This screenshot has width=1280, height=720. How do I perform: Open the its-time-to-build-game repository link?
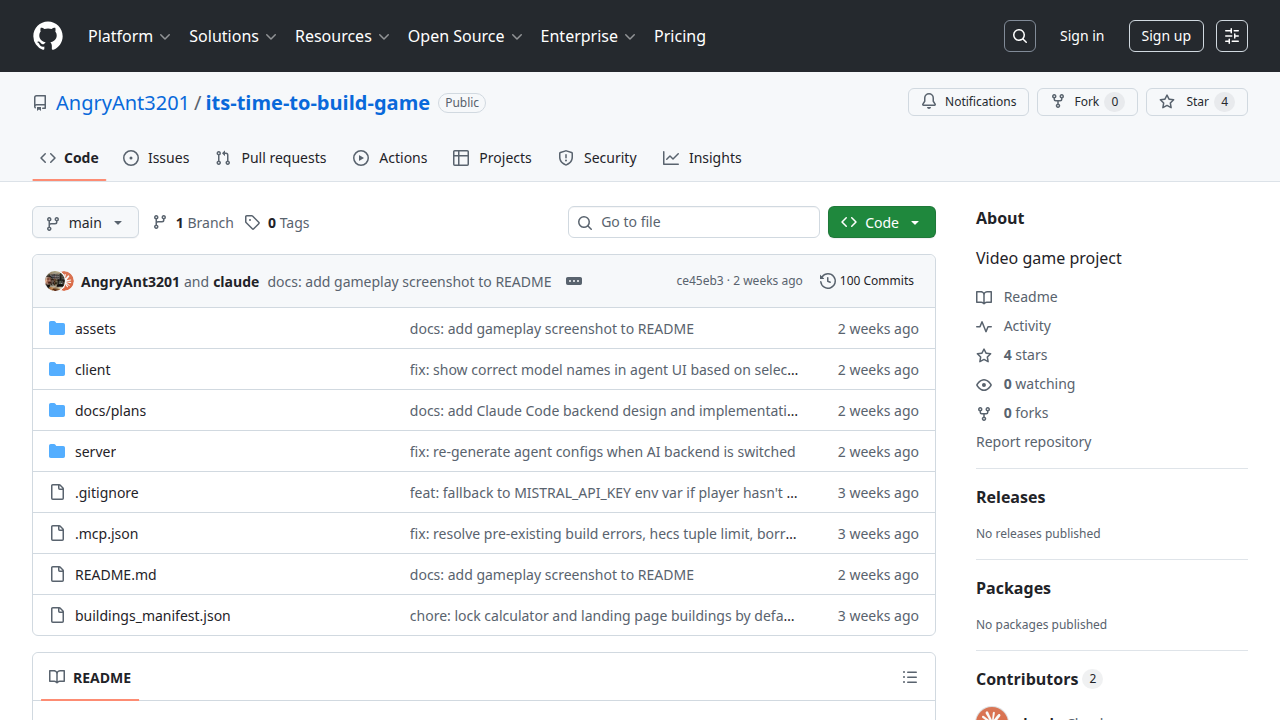click(x=318, y=103)
